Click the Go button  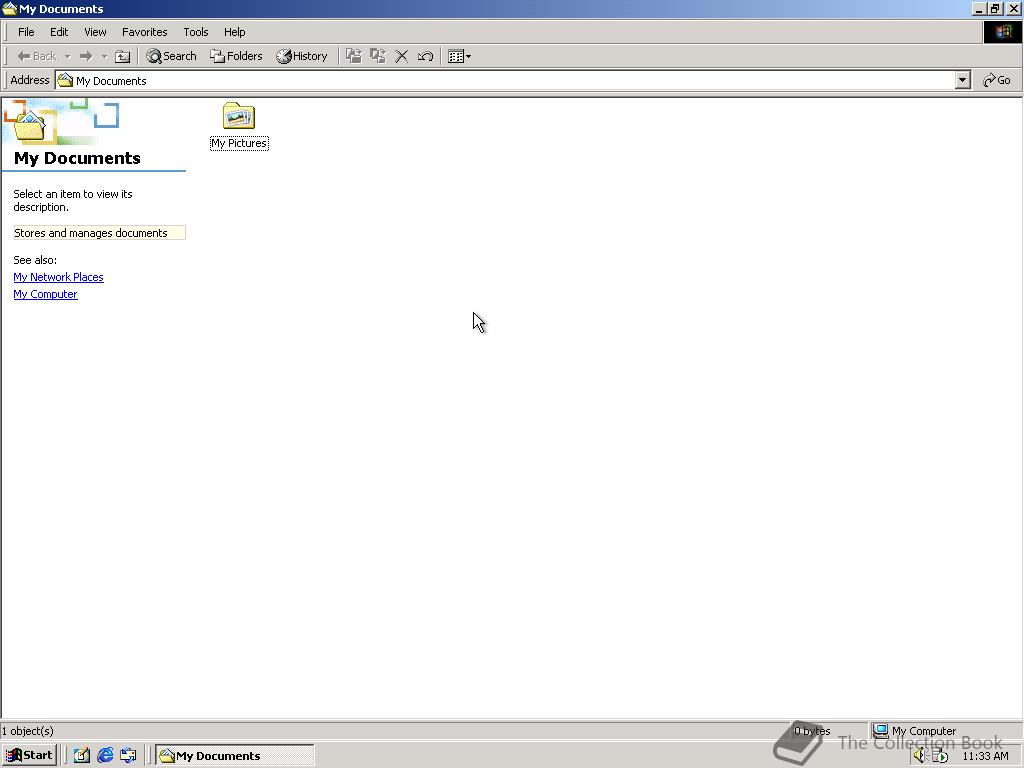point(997,80)
